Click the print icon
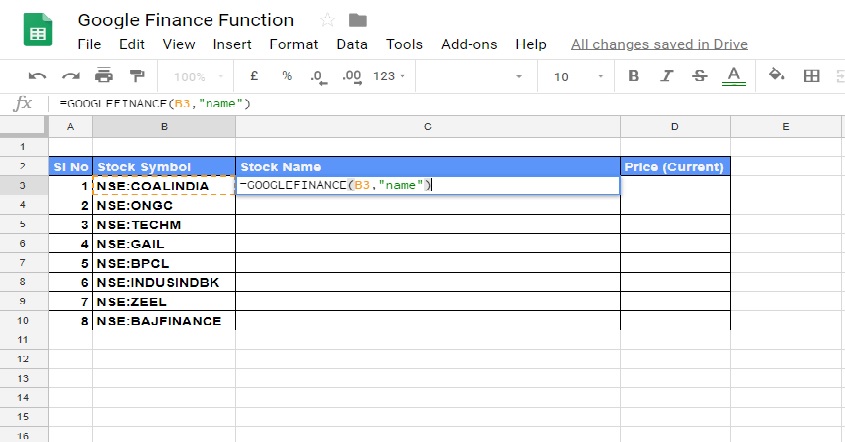 click(104, 76)
